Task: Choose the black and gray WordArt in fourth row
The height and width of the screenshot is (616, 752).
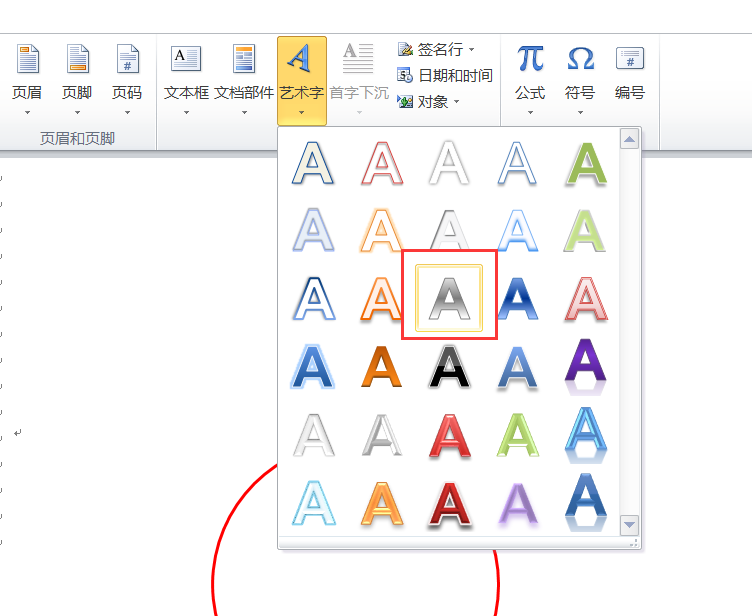Action: click(x=449, y=366)
